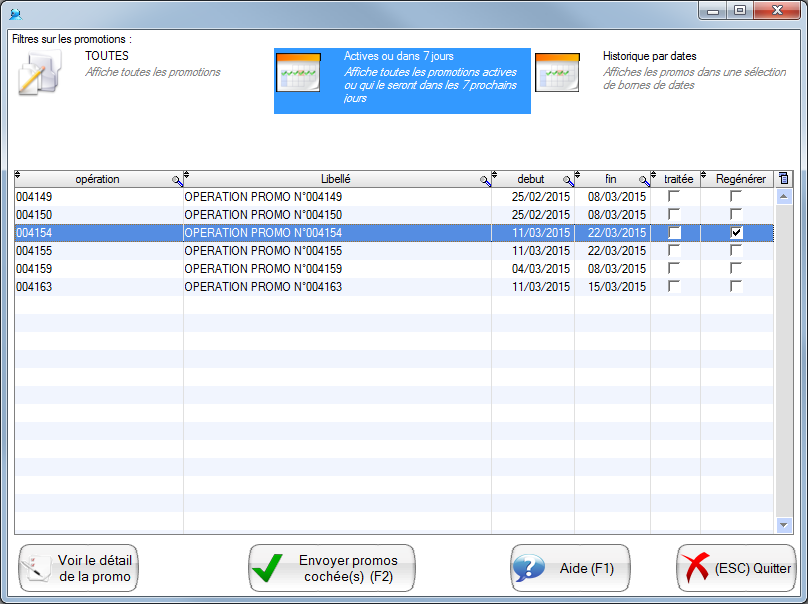808x604 pixels.
Task: Click the search magnifier in opération column header
Action: [177, 181]
